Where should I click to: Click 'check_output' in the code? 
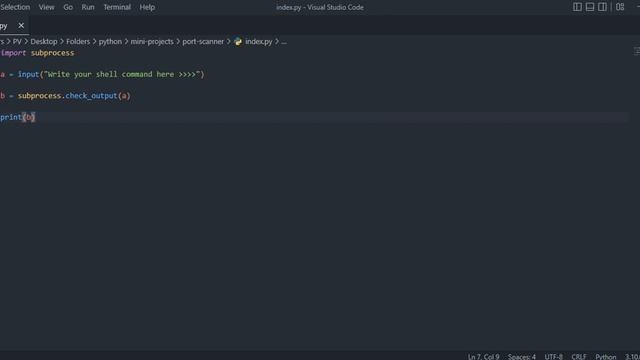coord(91,96)
